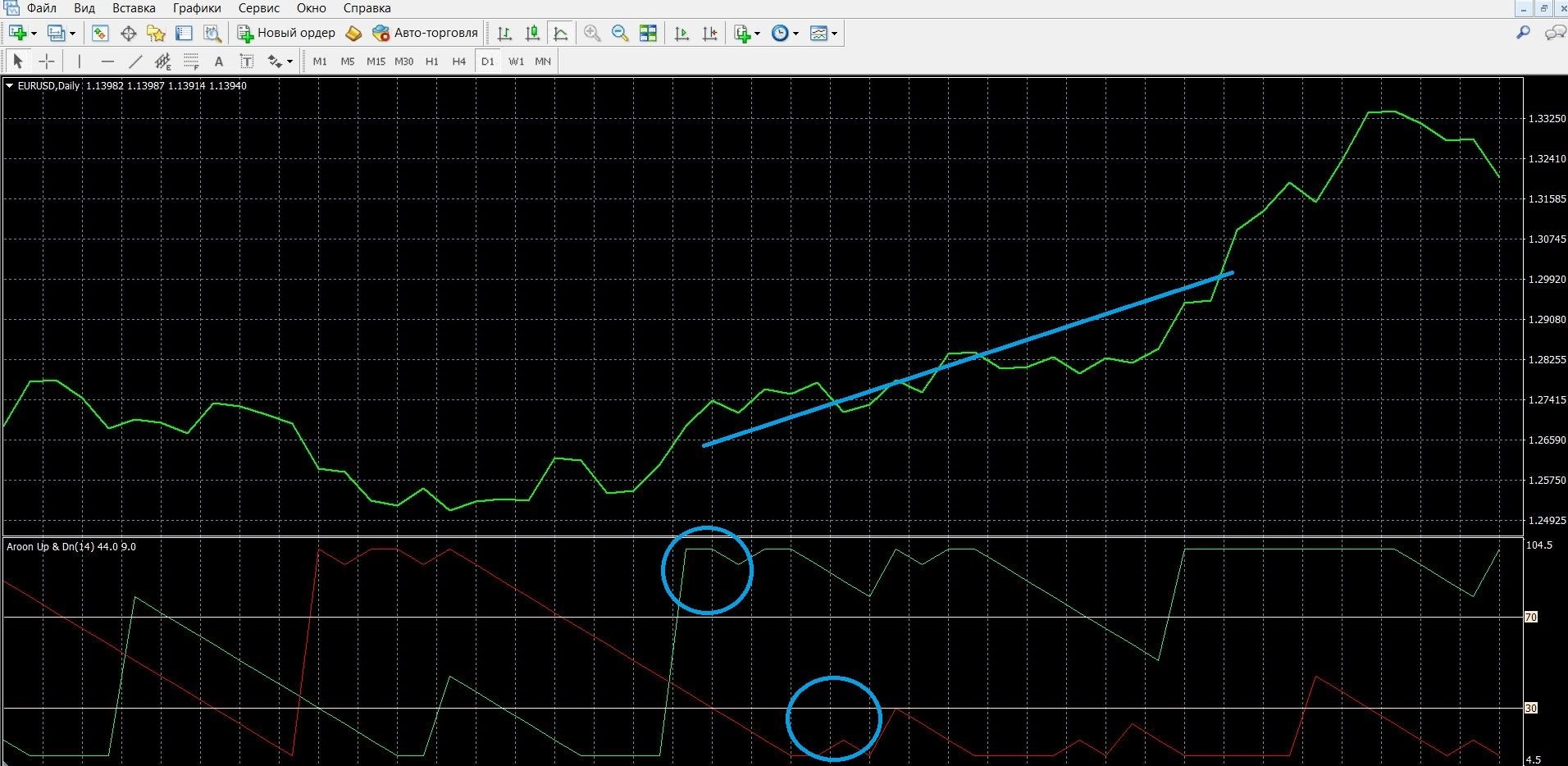Switch to H1 timeframe
This screenshot has width=1568, height=766.
click(x=432, y=62)
